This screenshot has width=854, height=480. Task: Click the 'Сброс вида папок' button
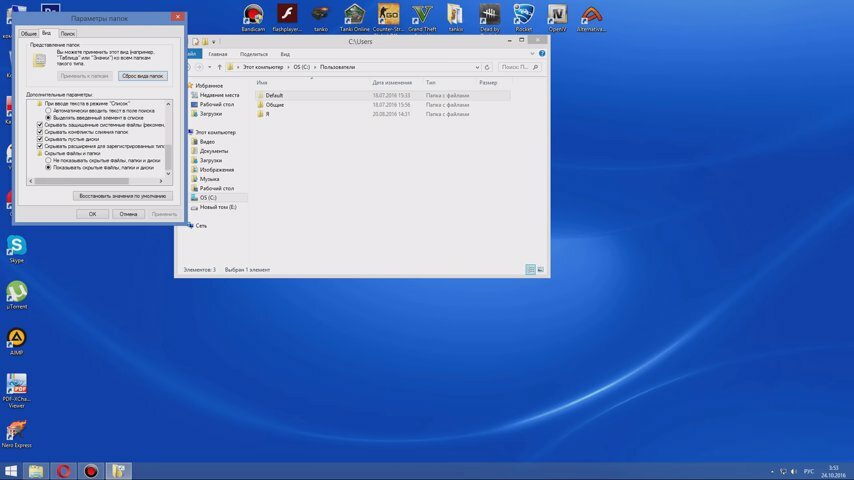(142, 76)
